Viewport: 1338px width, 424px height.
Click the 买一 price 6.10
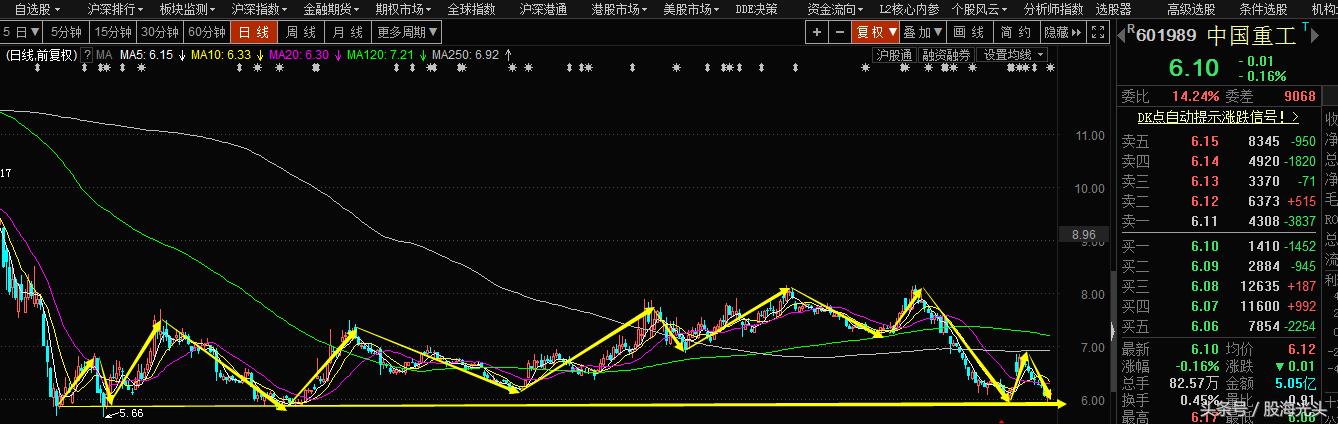pos(1204,246)
